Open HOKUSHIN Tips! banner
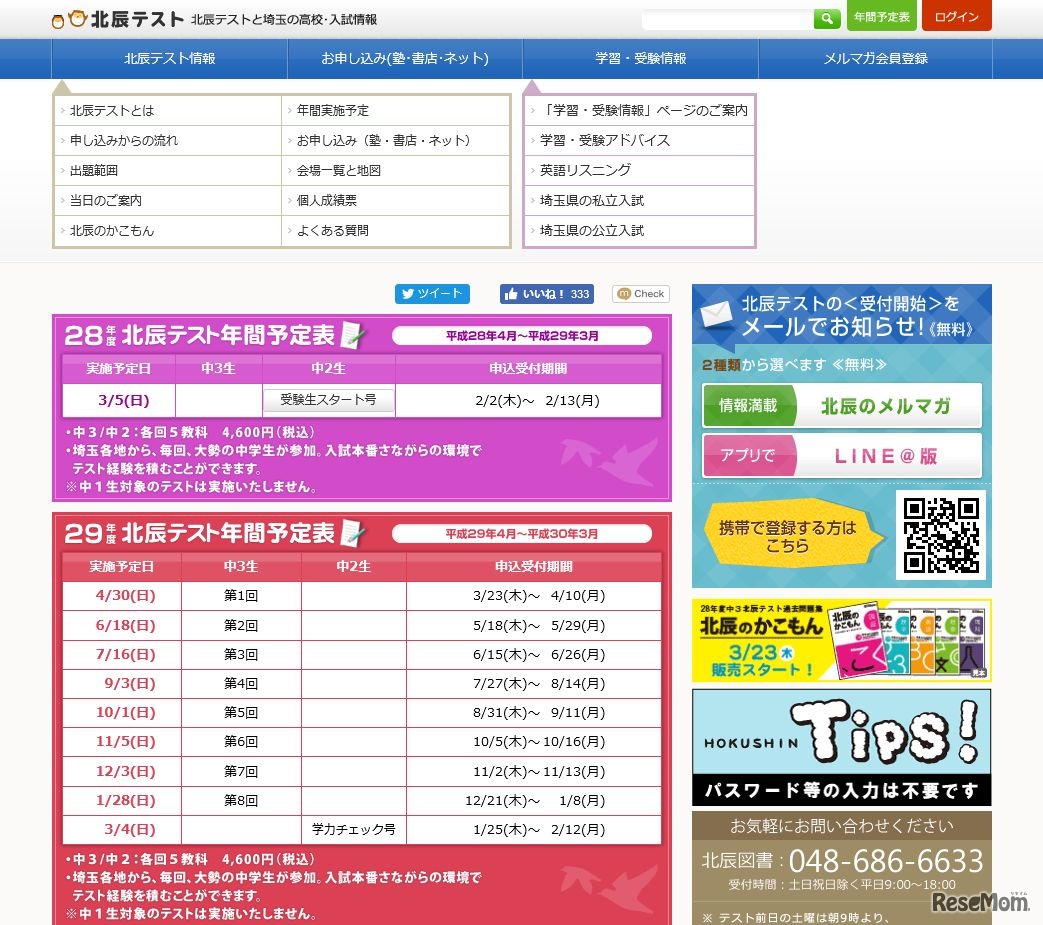 841,747
